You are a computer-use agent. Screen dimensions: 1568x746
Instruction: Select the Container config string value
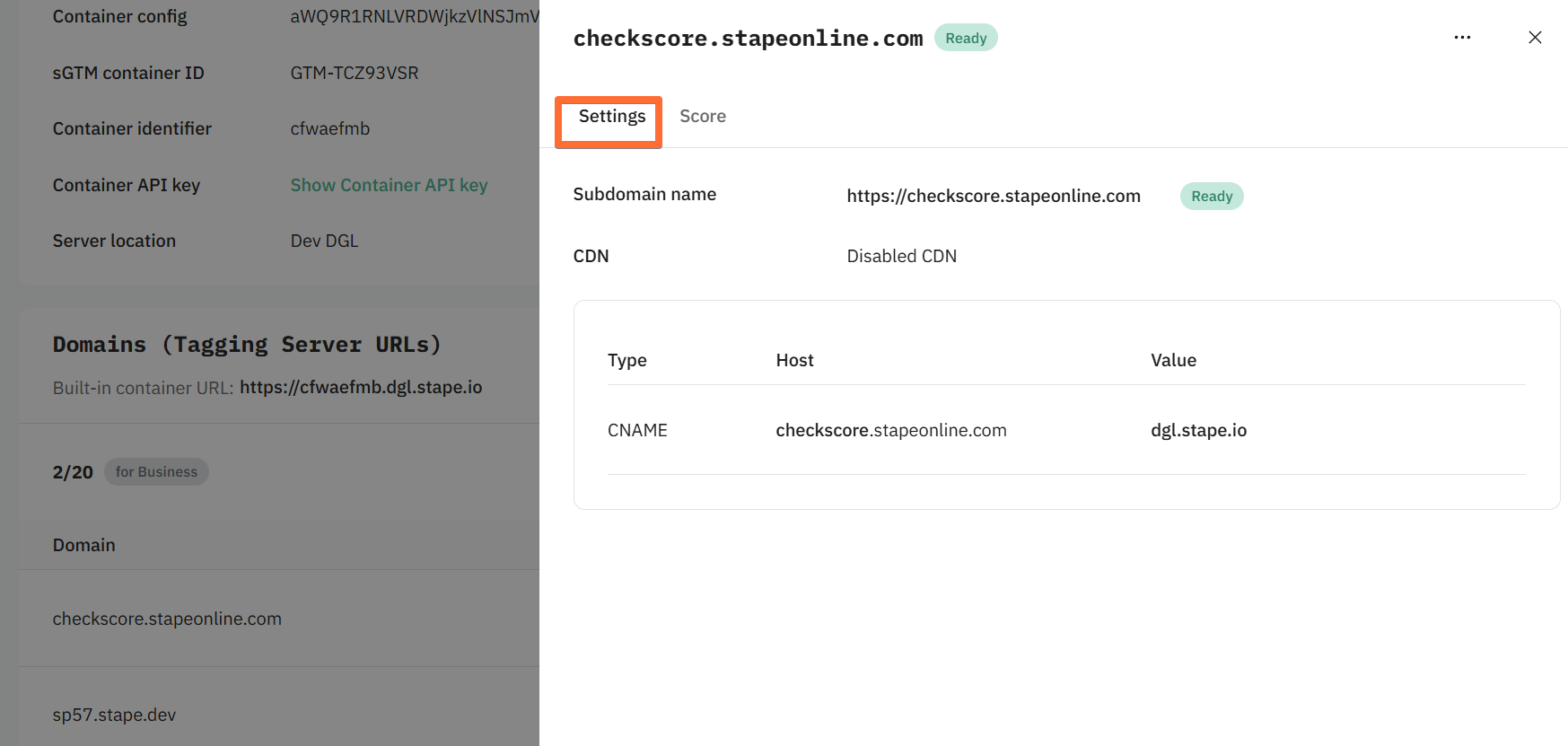coord(415,16)
